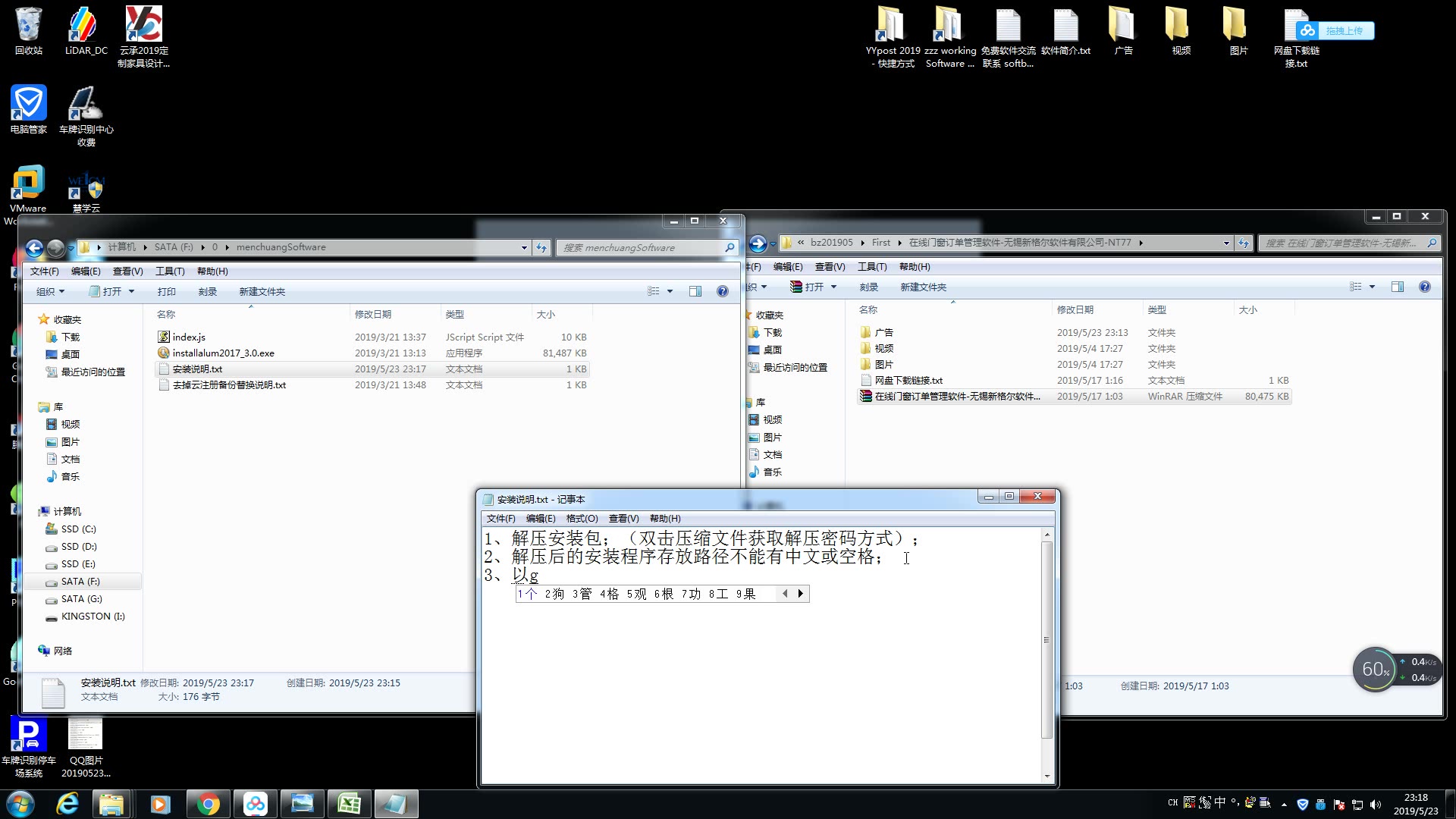
Task: Click refresh icon beside left address bar
Action: [x=541, y=248]
